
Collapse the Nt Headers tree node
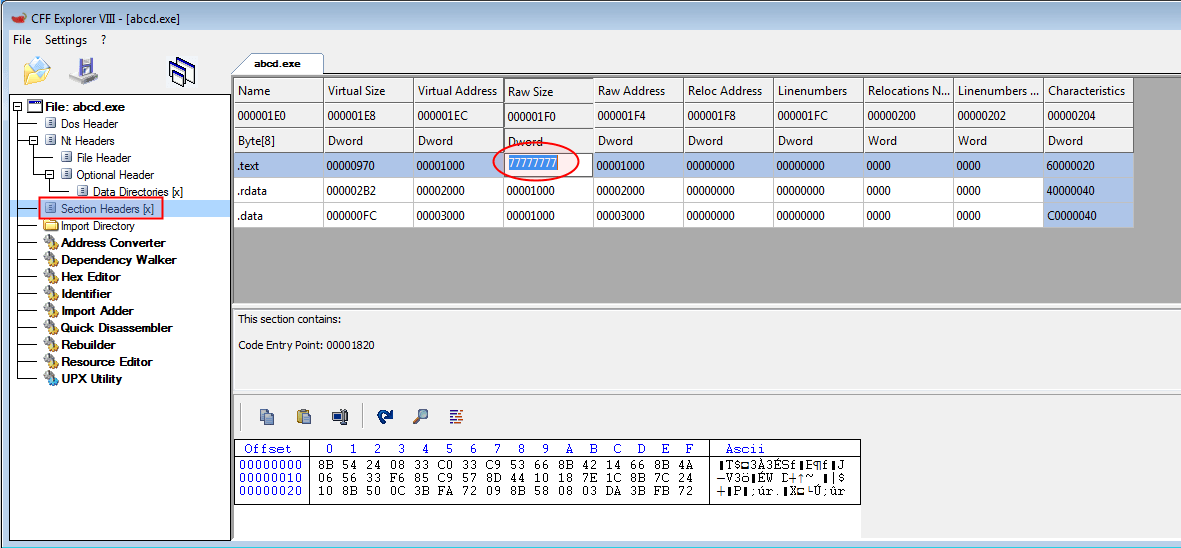34,141
